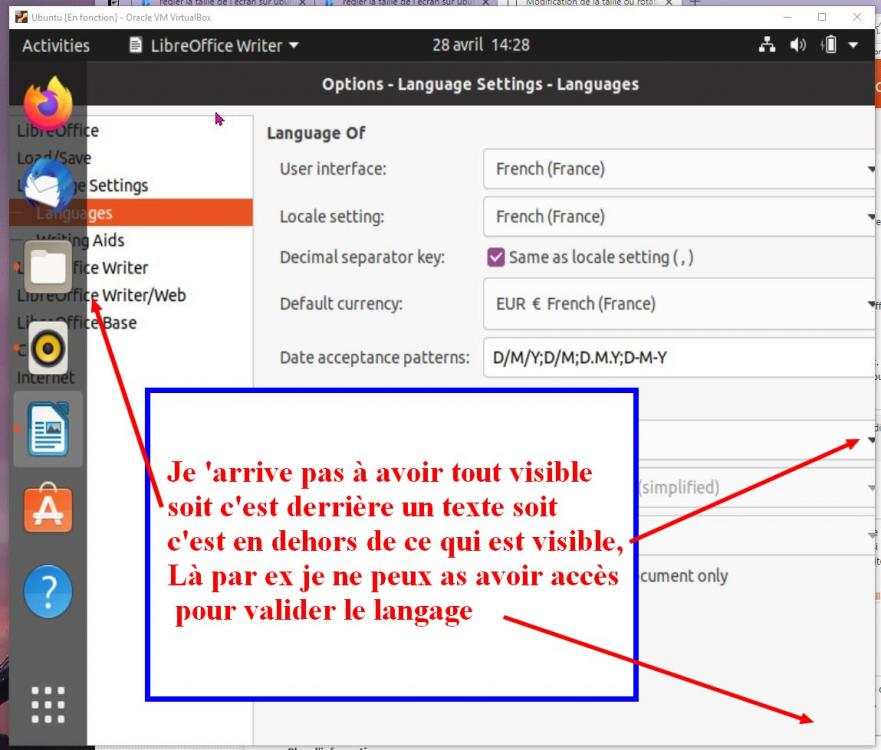Switch to LibreOffice Writer dock icon
881x750 pixels.
point(48,430)
